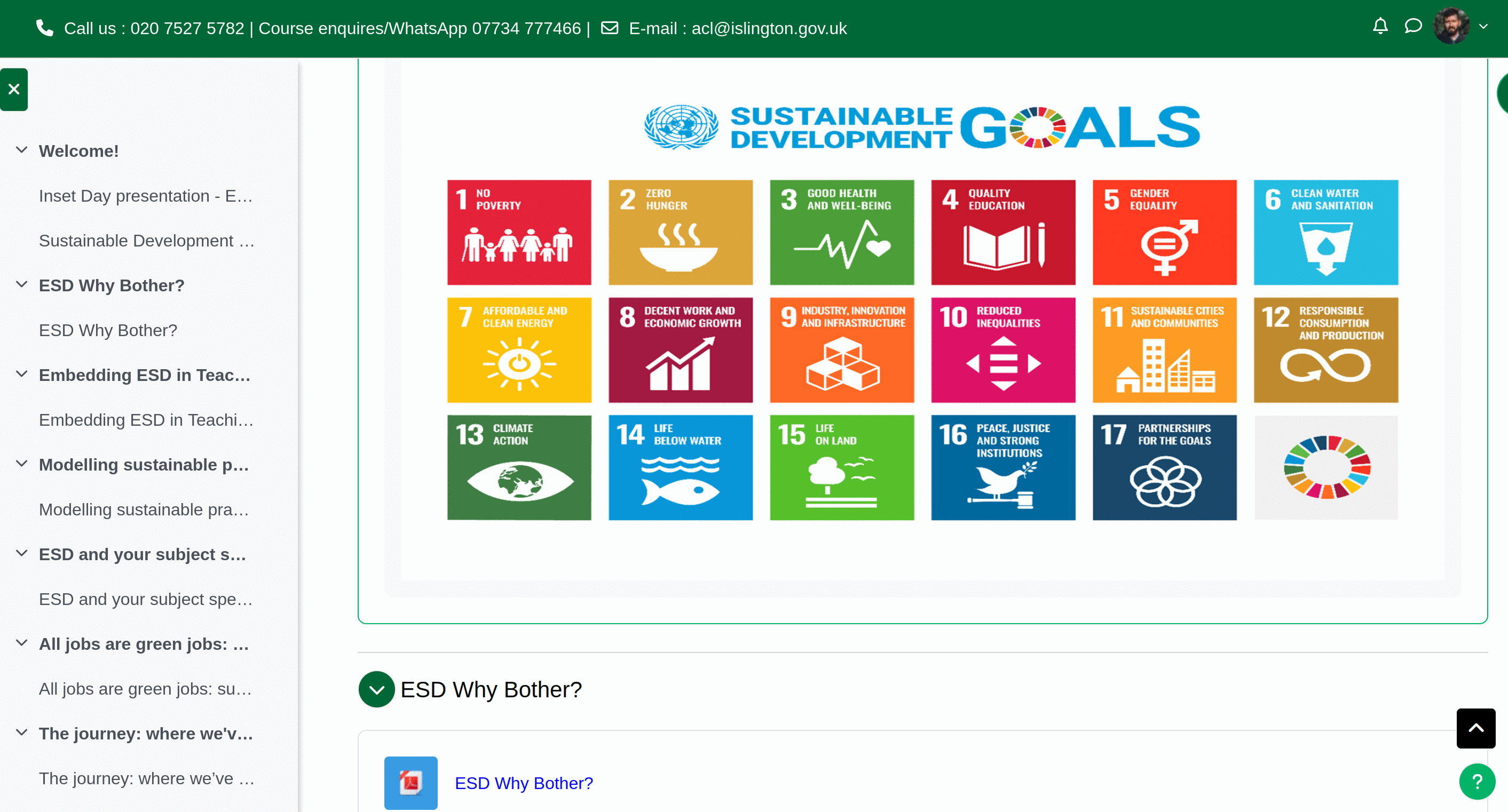Click the Life on Land goal 15 tile
Viewport: 1508px width, 812px height.
click(x=841, y=467)
